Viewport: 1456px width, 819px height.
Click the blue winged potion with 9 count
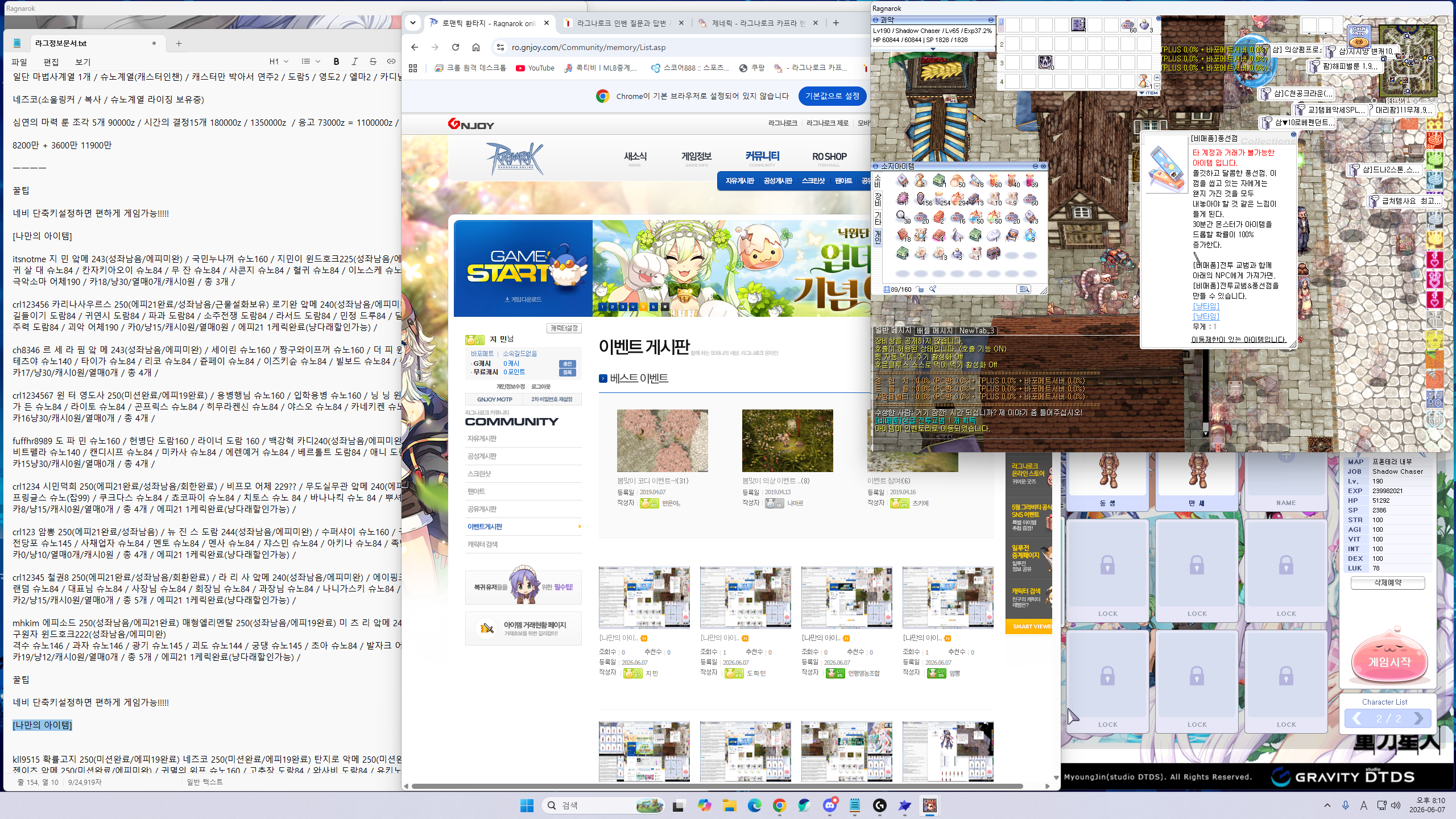(1029, 234)
